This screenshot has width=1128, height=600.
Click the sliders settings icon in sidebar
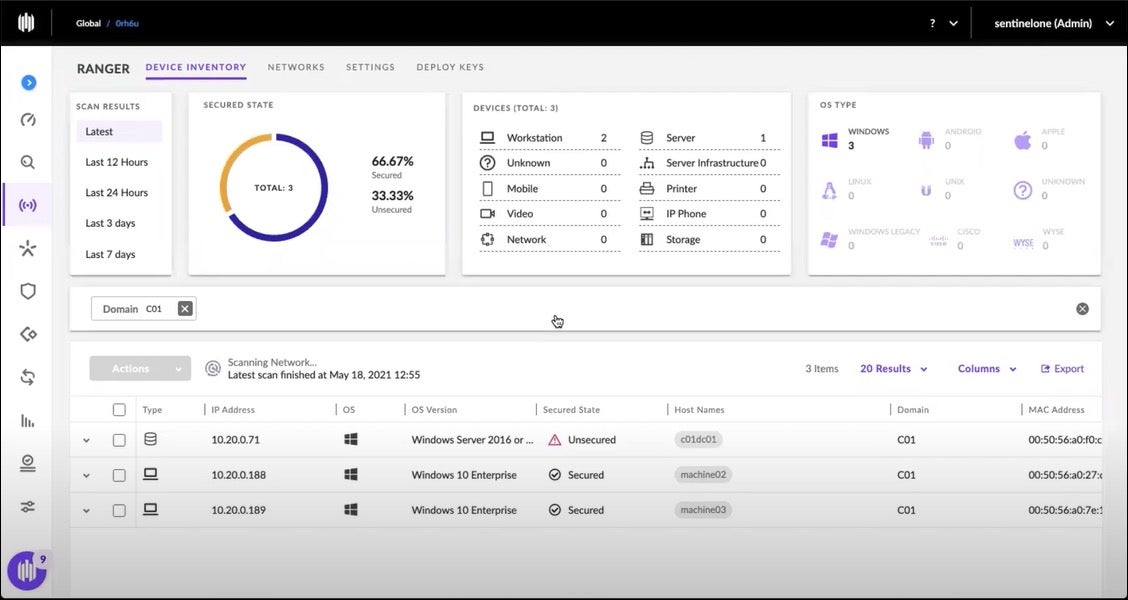28,506
